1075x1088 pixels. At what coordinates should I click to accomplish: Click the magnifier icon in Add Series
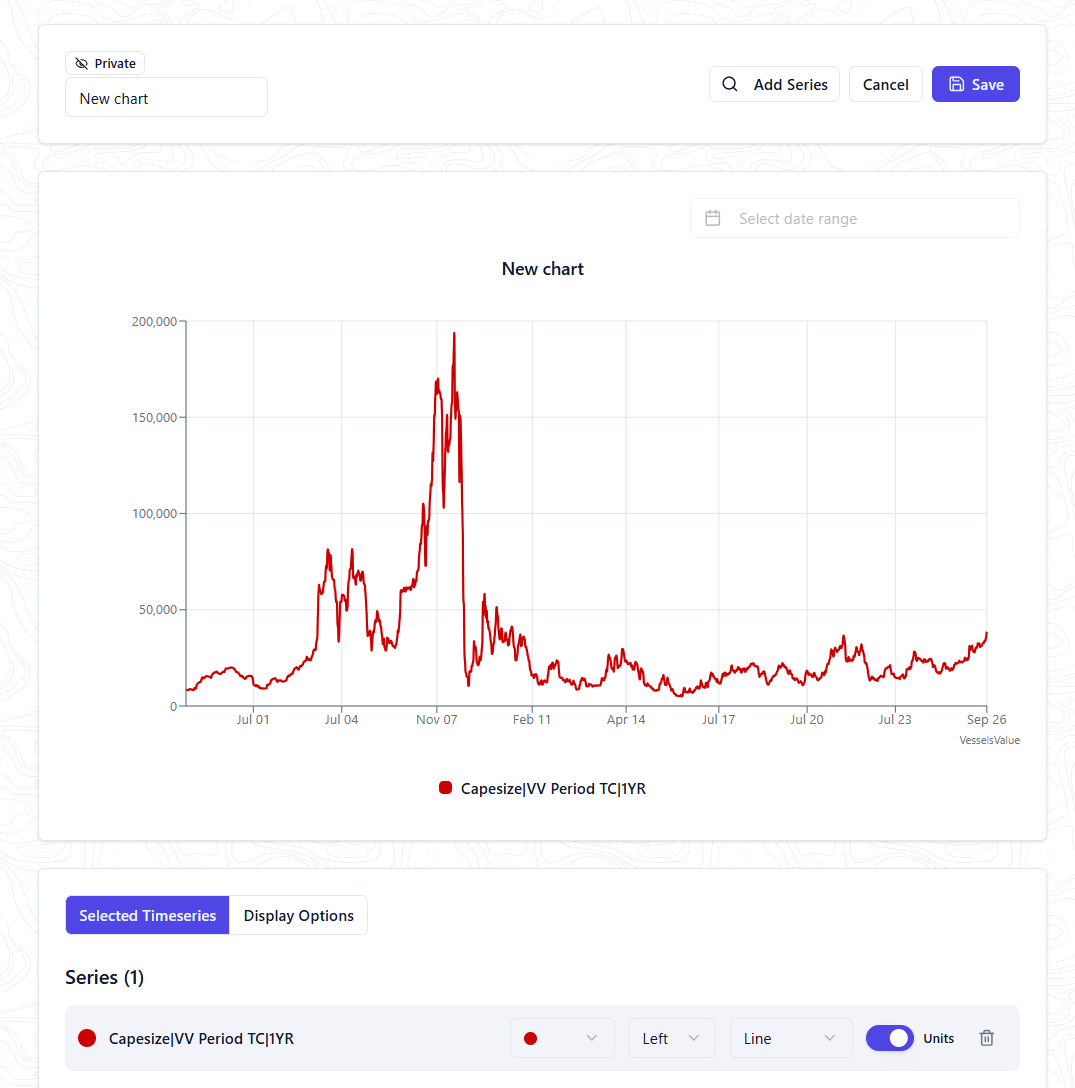[729, 84]
